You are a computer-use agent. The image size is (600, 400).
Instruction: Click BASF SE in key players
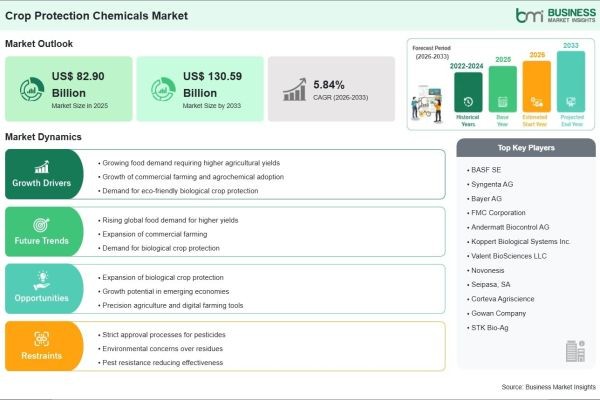click(484, 170)
